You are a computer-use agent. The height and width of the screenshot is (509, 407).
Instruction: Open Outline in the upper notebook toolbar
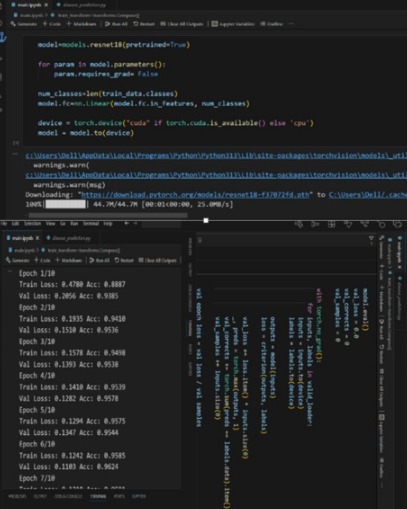click(x=272, y=24)
